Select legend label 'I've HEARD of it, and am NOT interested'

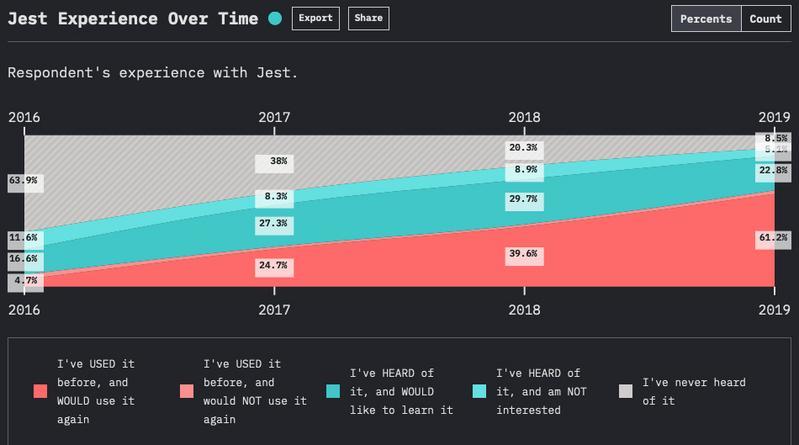click(541, 391)
